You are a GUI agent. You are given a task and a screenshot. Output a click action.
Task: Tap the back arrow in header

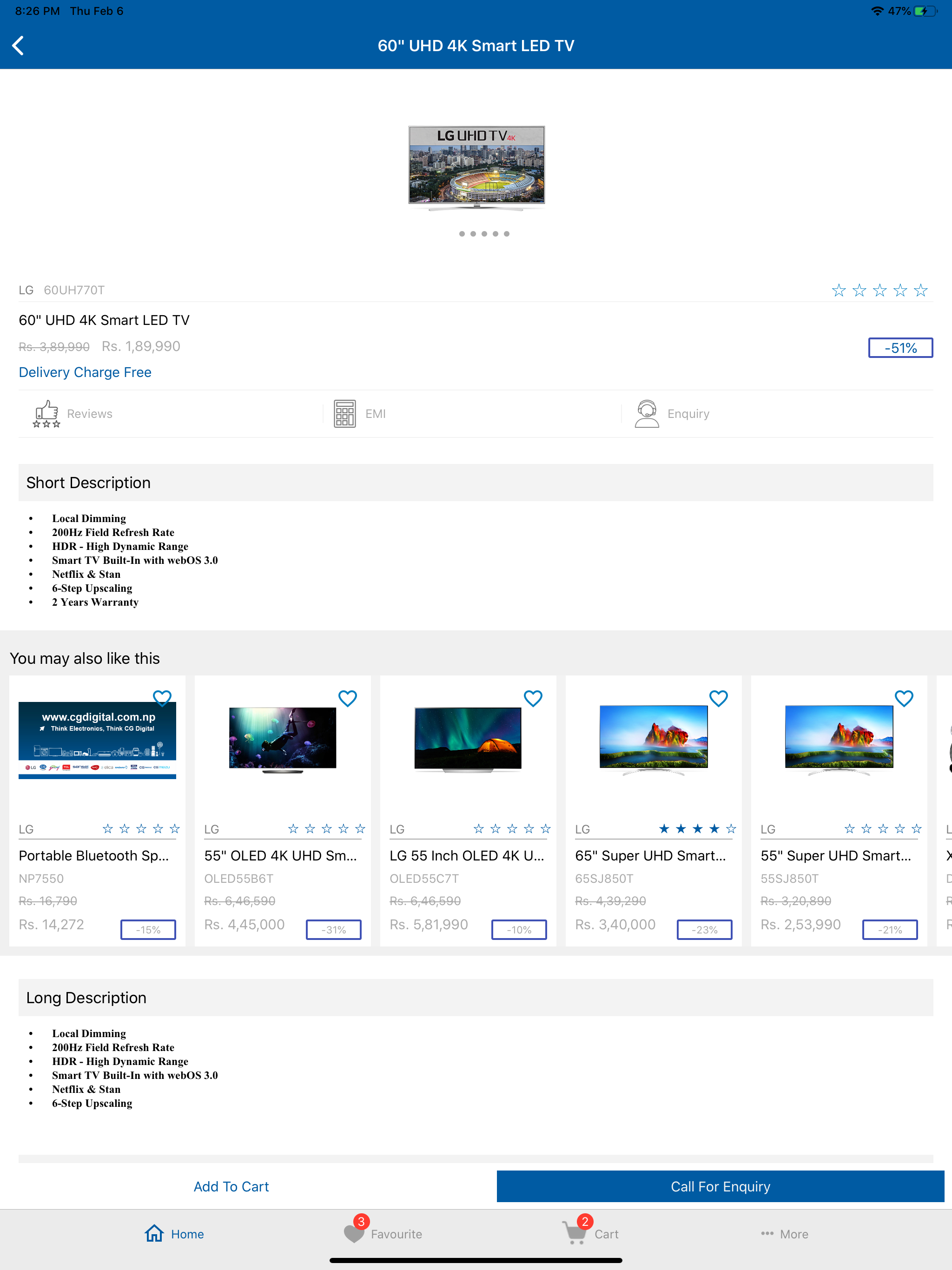click(x=19, y=46)
